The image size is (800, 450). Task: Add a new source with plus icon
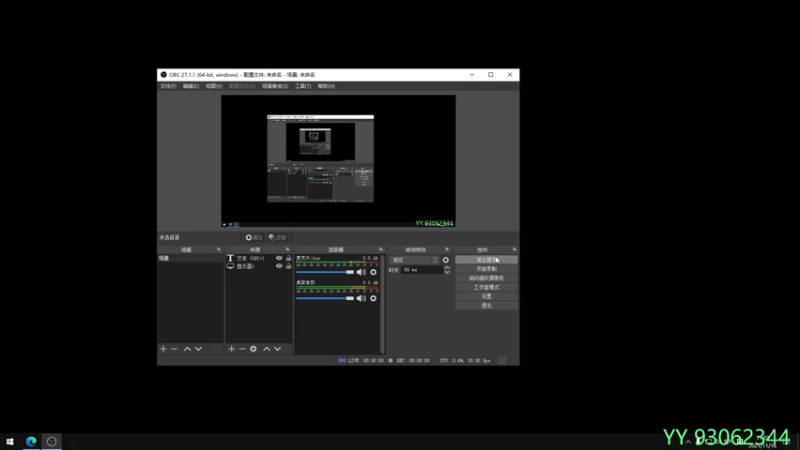pyautogui.click(x=232, y=349)
